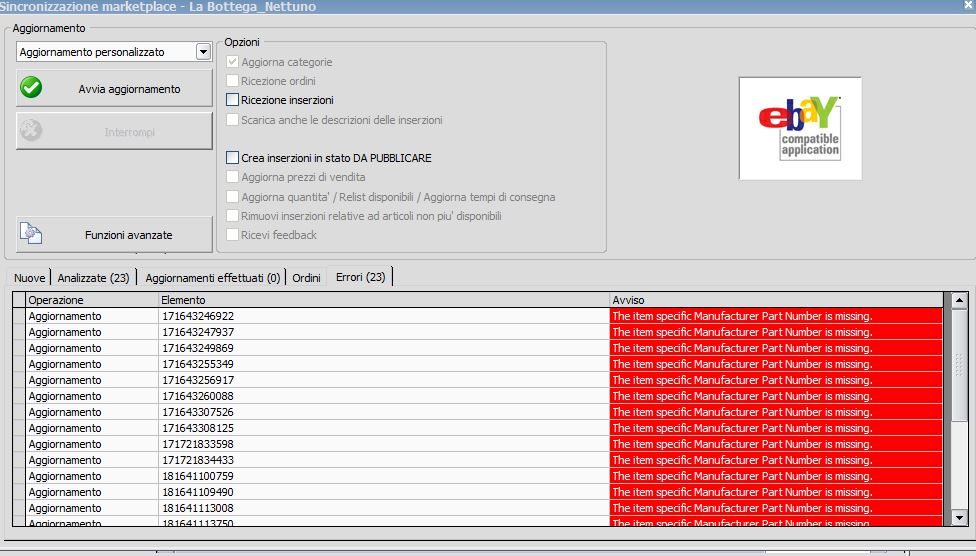Toggle the Ricezione ordini checkbox
Image resolution: width=976 pixels, height=556 pixels.
(232, 80)
